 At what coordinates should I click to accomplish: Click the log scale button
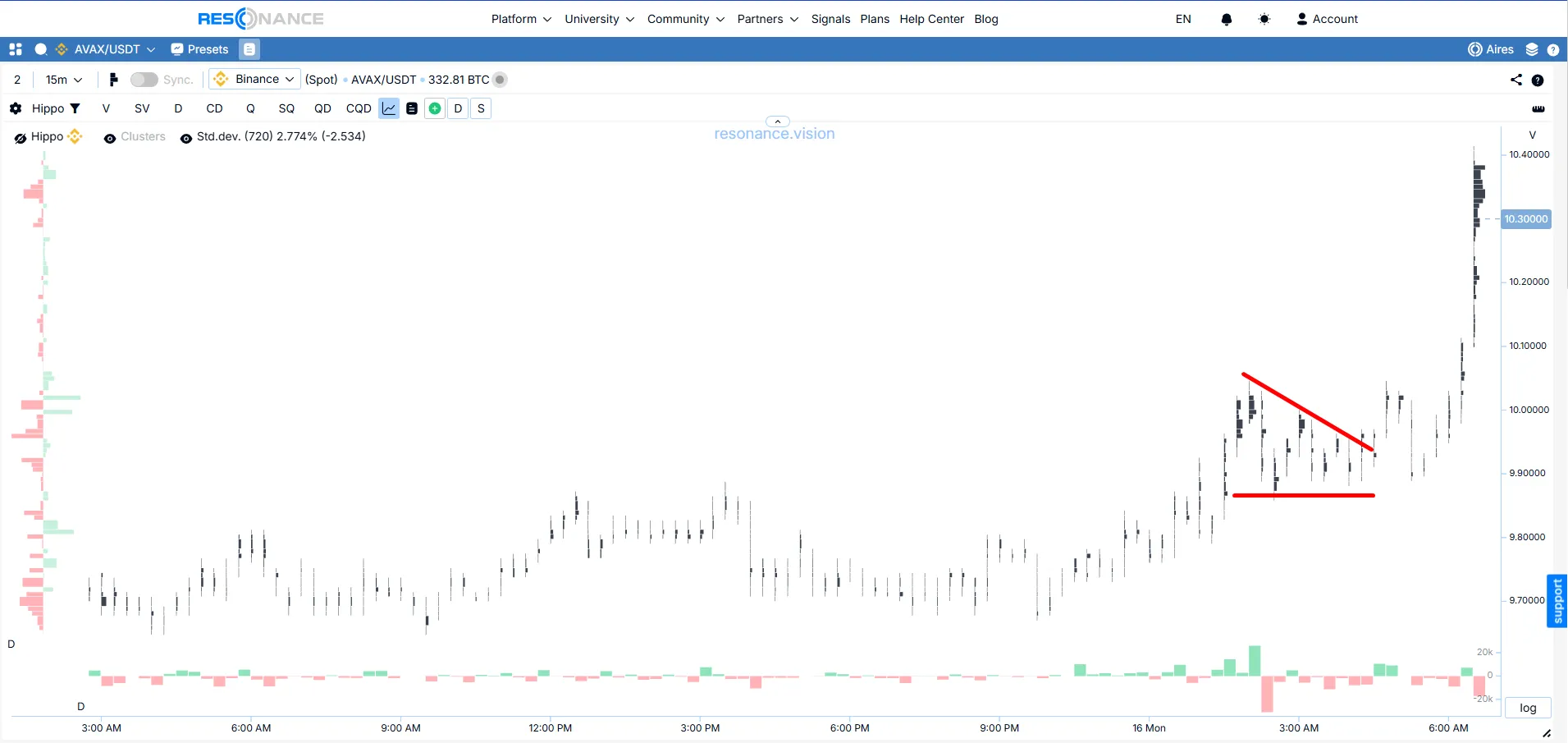(1527, 708)
